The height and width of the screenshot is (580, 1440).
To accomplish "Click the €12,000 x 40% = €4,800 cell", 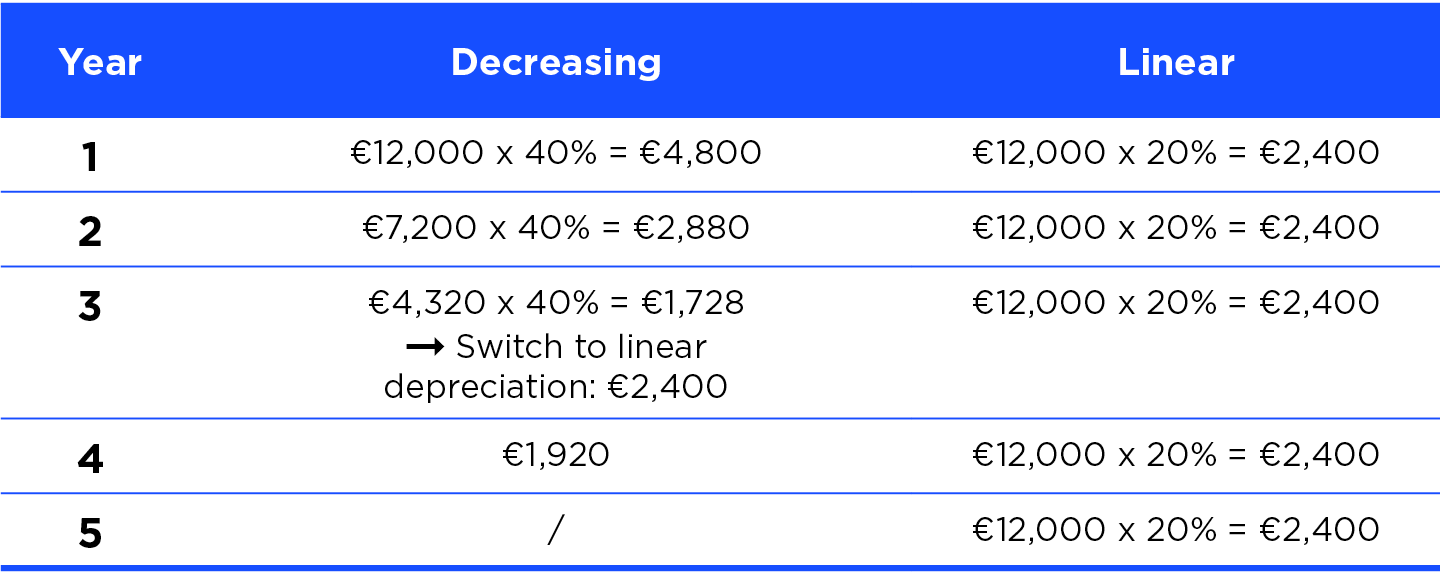I will point(556,153).
